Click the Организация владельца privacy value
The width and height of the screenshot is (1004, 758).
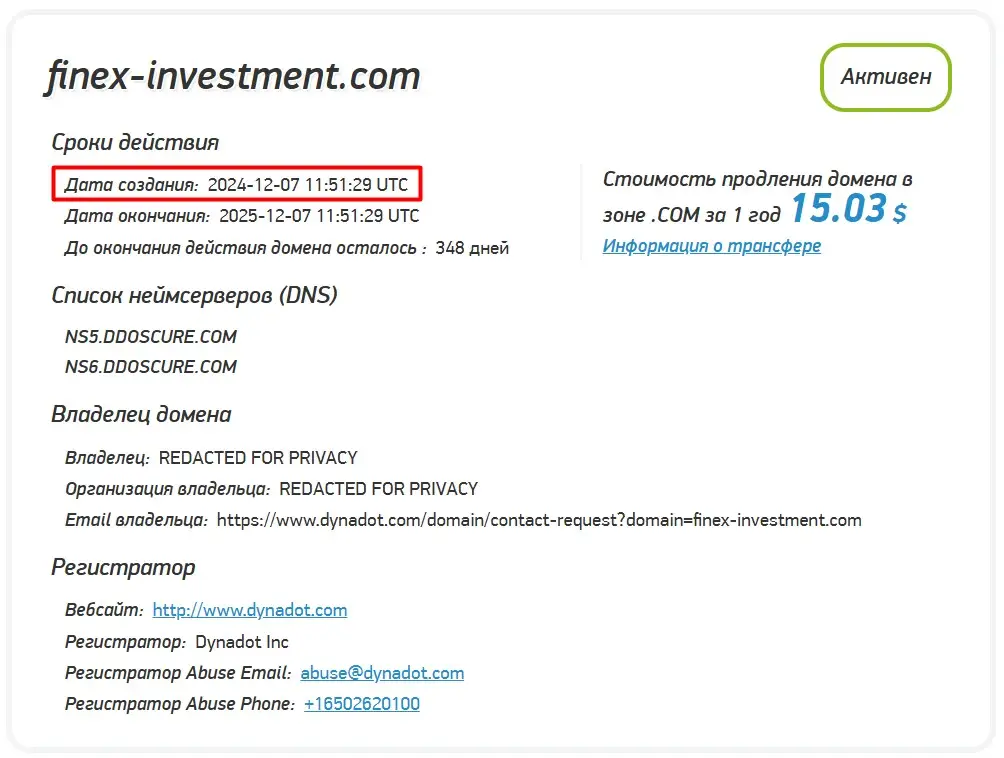click(381, 488)
